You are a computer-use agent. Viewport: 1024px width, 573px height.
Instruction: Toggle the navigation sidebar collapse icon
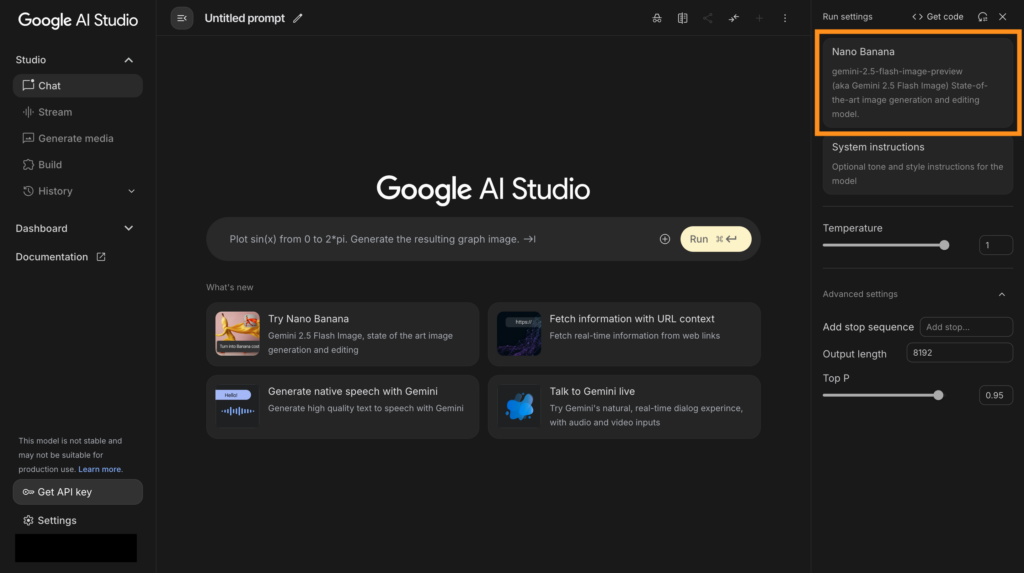182,18
